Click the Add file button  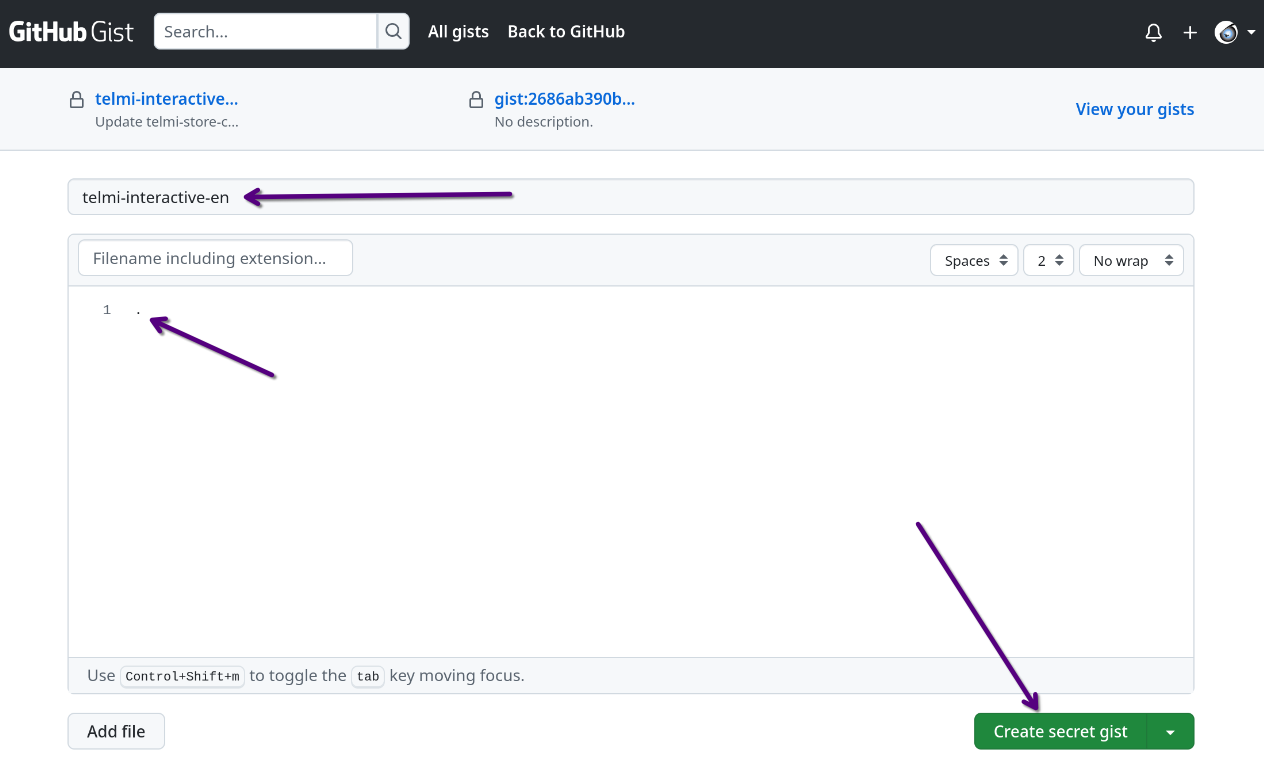(x=116, y=732)
